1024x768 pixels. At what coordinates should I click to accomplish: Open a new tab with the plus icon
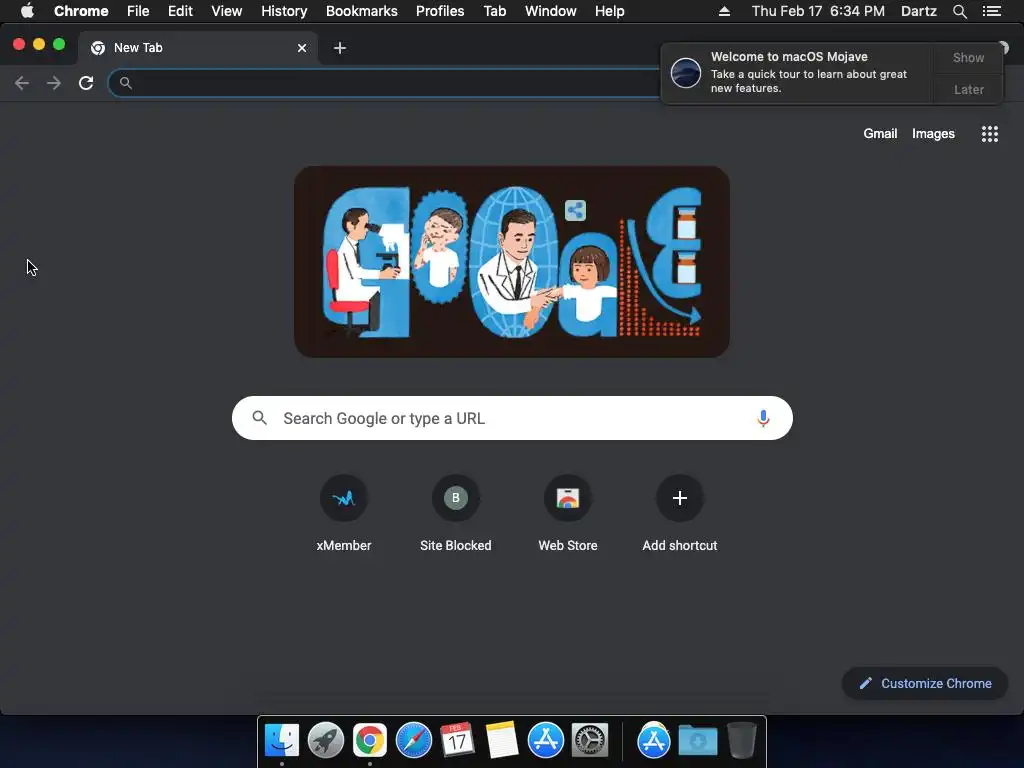(x=340, y=48)
